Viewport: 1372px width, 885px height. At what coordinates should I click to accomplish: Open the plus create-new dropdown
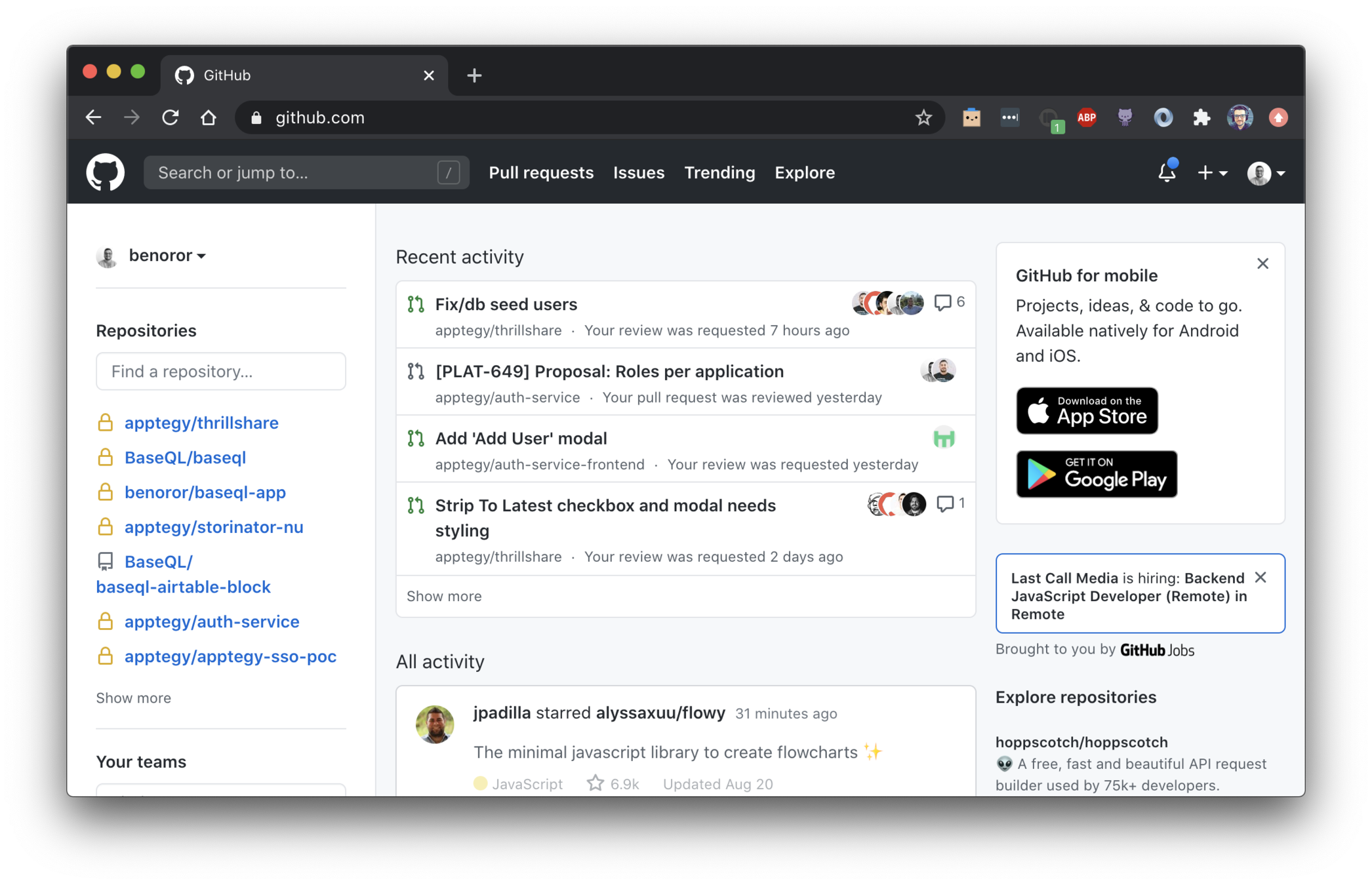[1211, 172]
